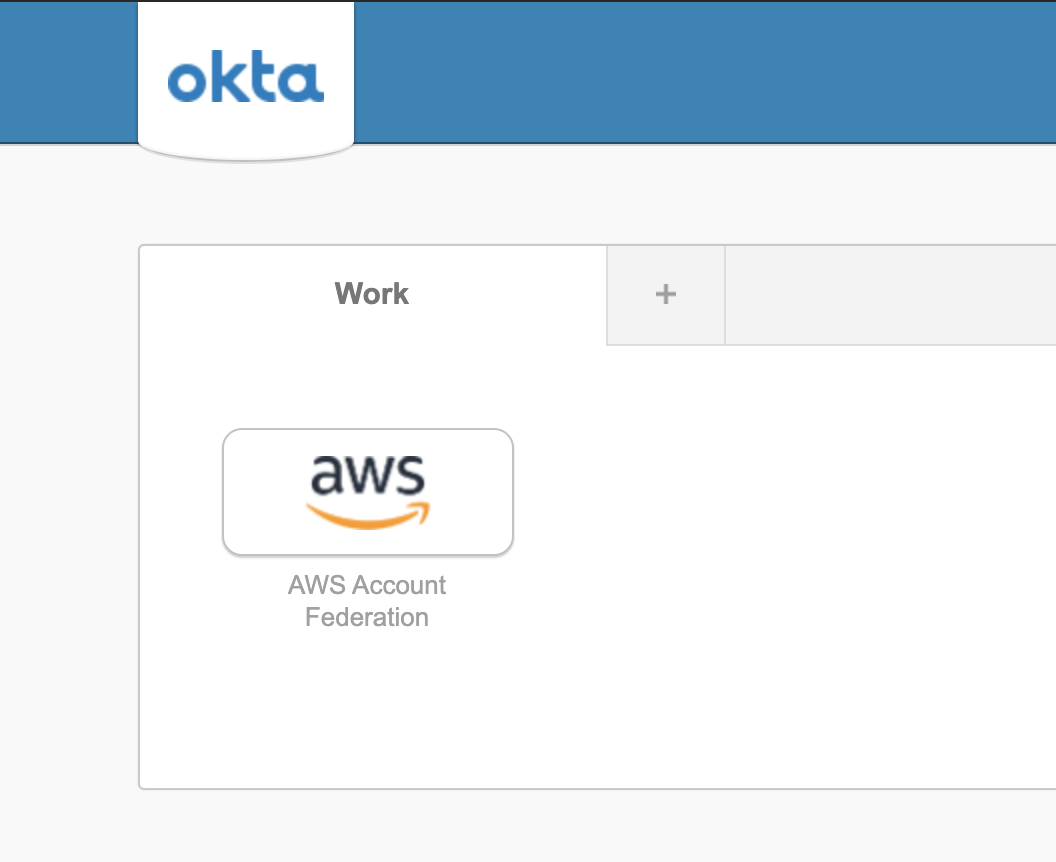1056x862 pixels.
Task: Open the AWS Account Federation app tile
Action: point(367,492)
